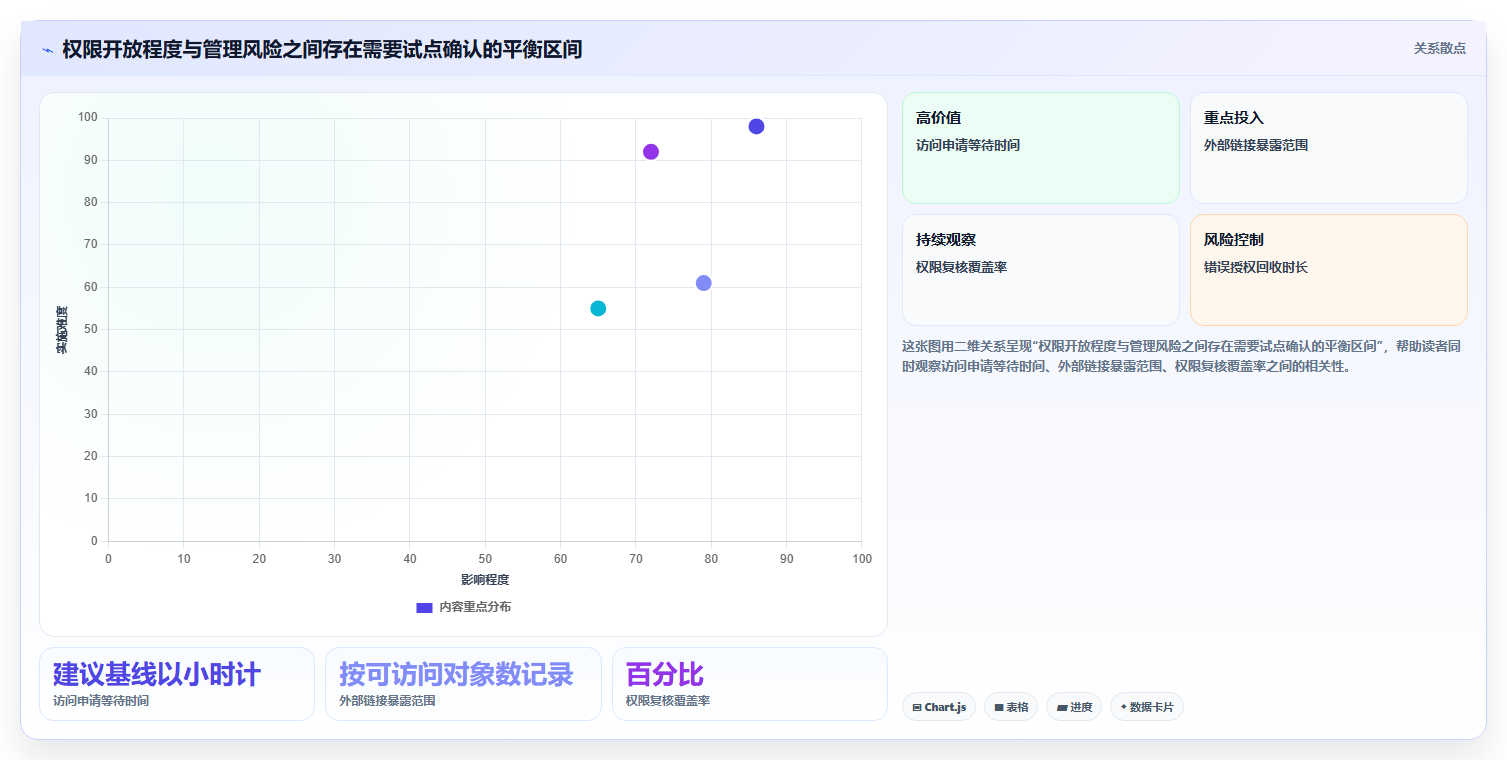The image size is (1507, 760).
Task: Click 外部链接暴露范围 under 按可访问对象数记录
Action: 387,701
